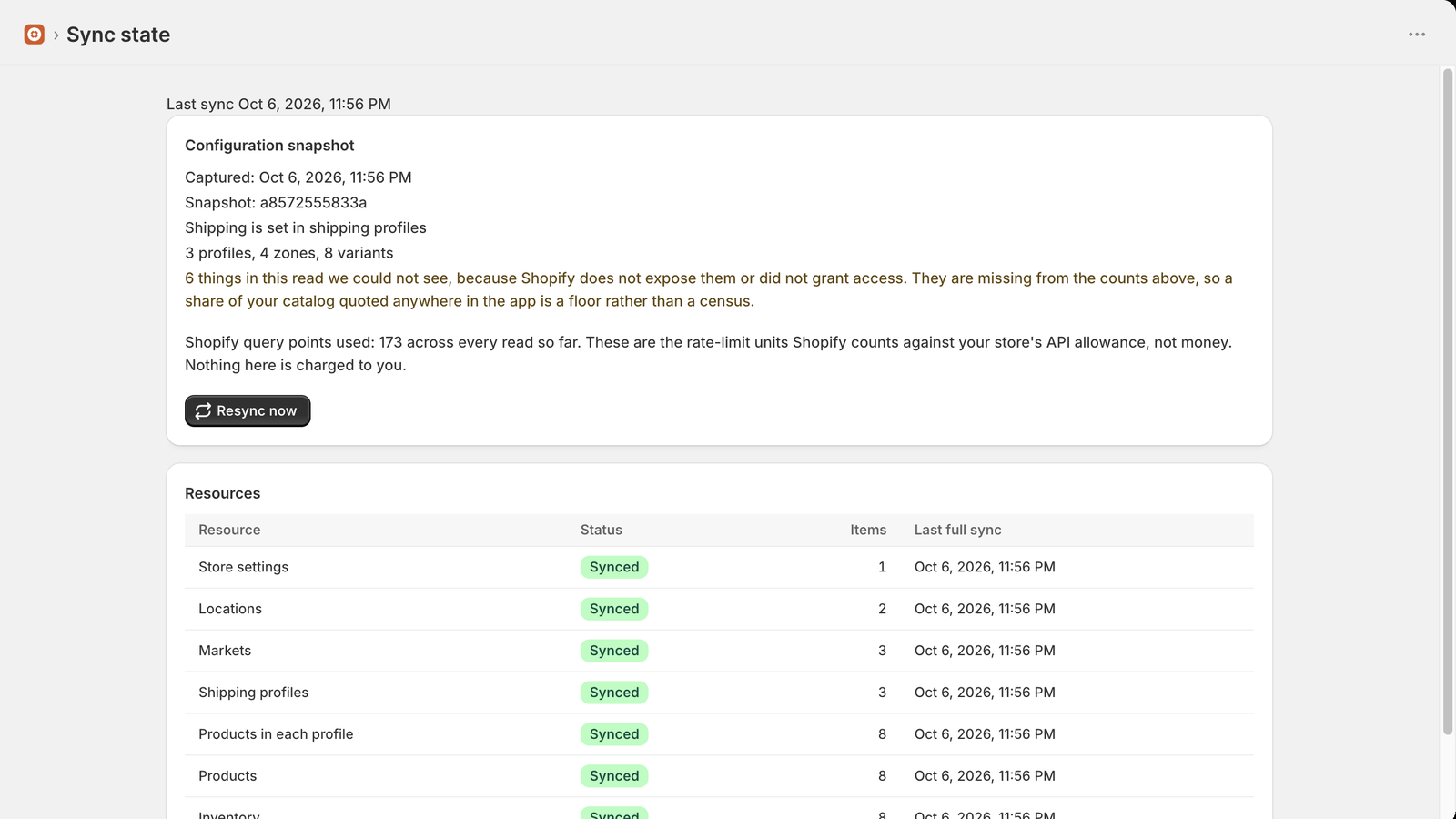
Task: Open the orange app icon in breadcrumb
Action: tap(35, 35)
